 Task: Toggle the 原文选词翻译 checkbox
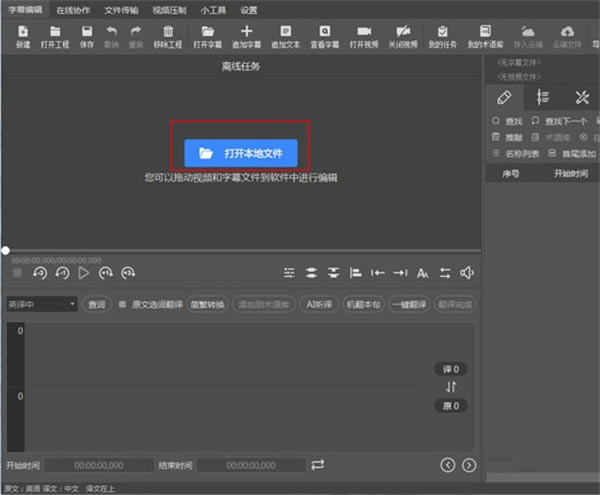(x=123, y=304)
